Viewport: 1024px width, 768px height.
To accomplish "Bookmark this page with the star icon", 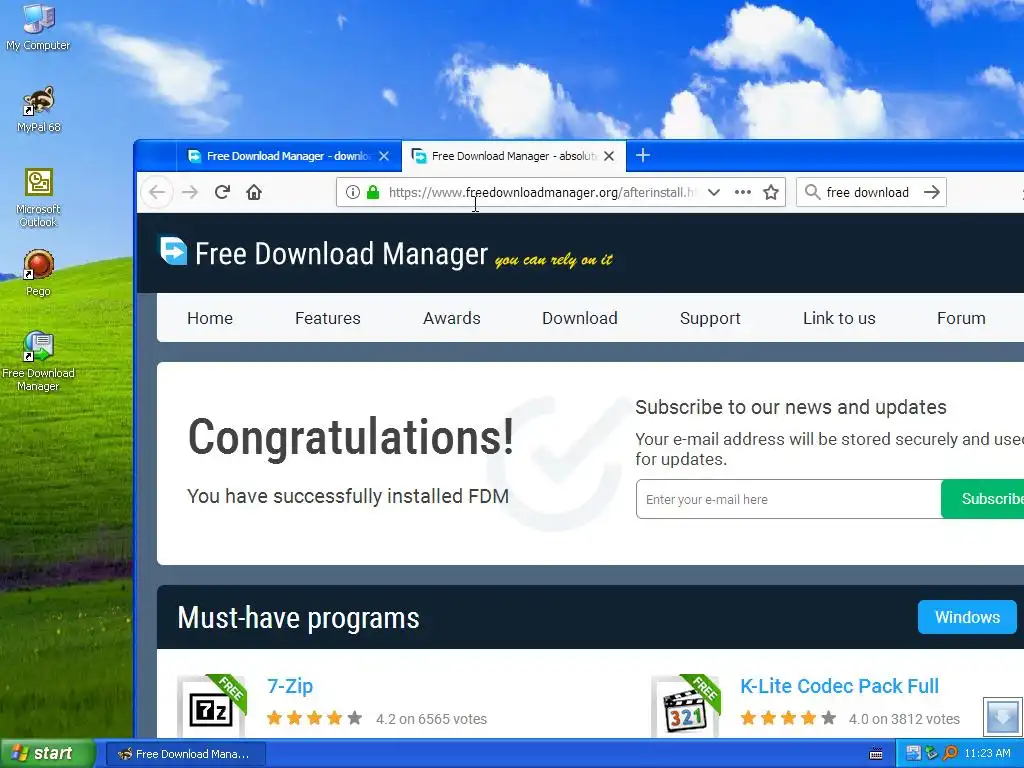I will tap(771, 192).
